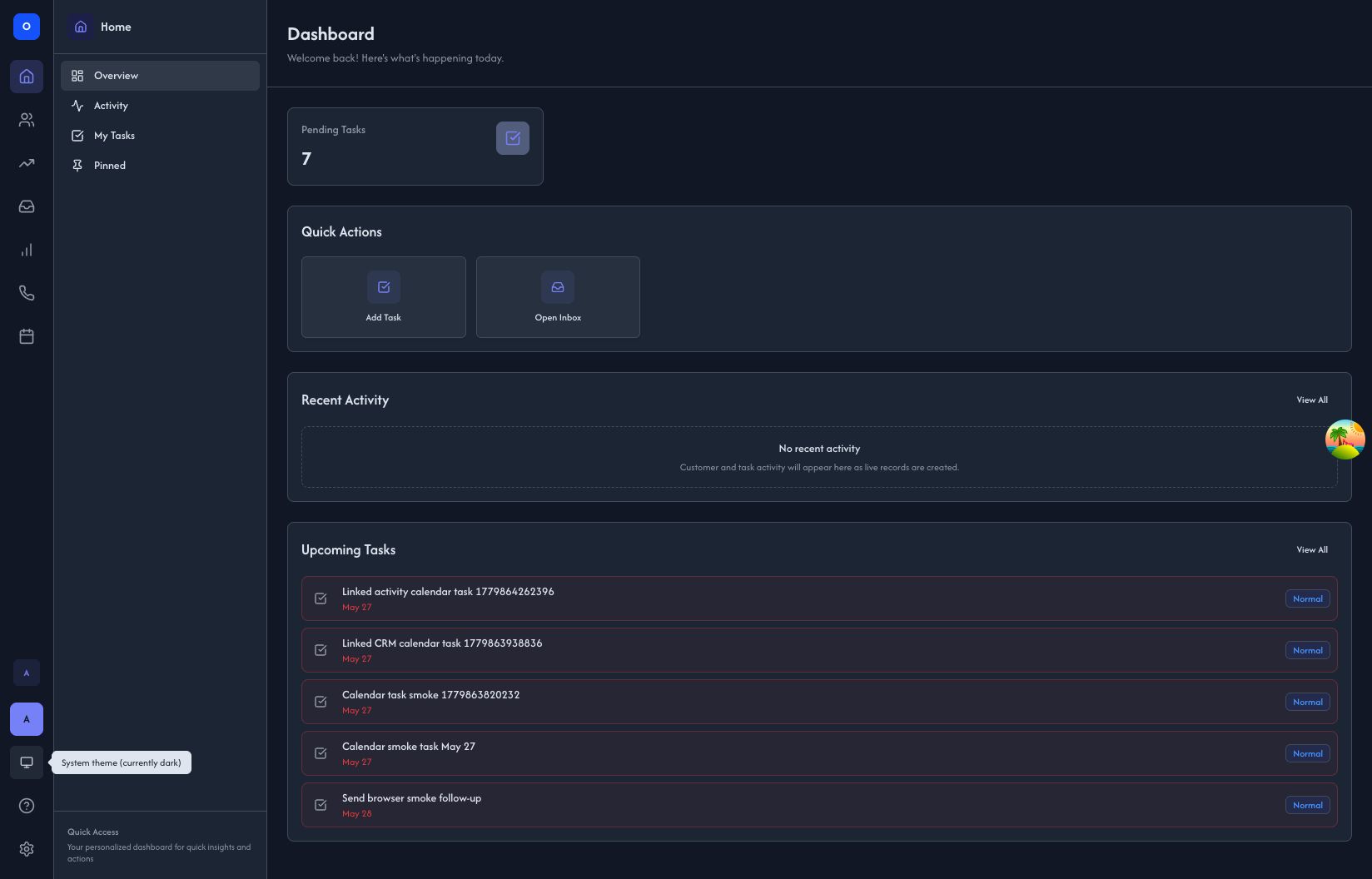Open Send browser smoke follow-up title

[411, 798]
